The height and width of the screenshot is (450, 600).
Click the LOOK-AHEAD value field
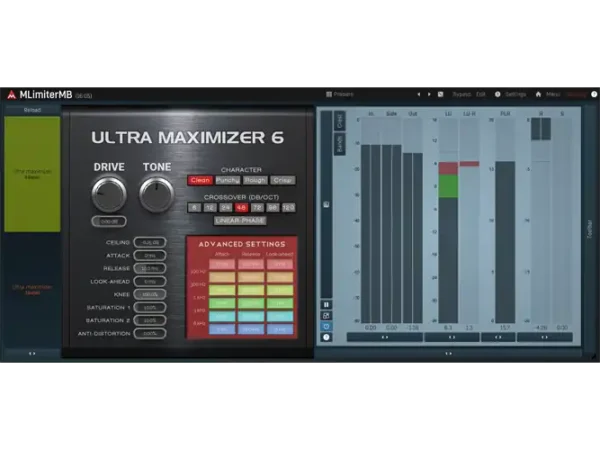pyautogui.click(x=150, y=282)
